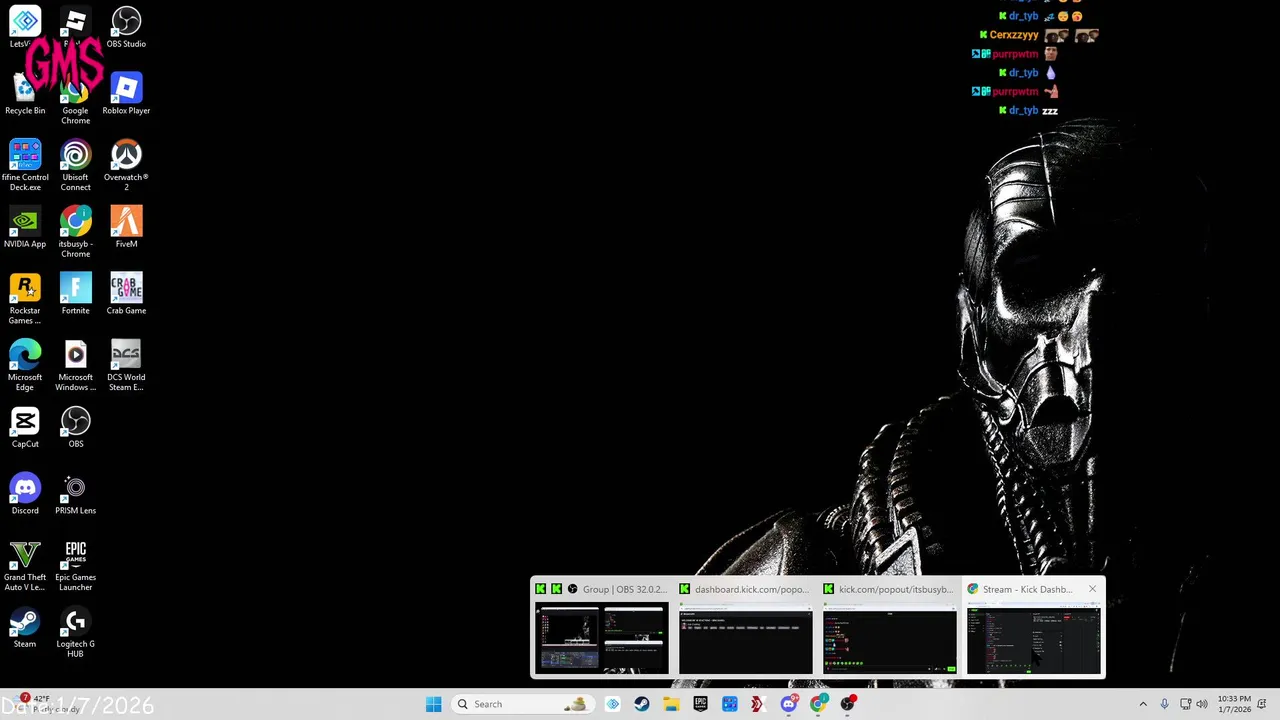Open OBS from the taskbar
Image resolution: width=1280 pixels, height=720 pixels.
[848, 704]
